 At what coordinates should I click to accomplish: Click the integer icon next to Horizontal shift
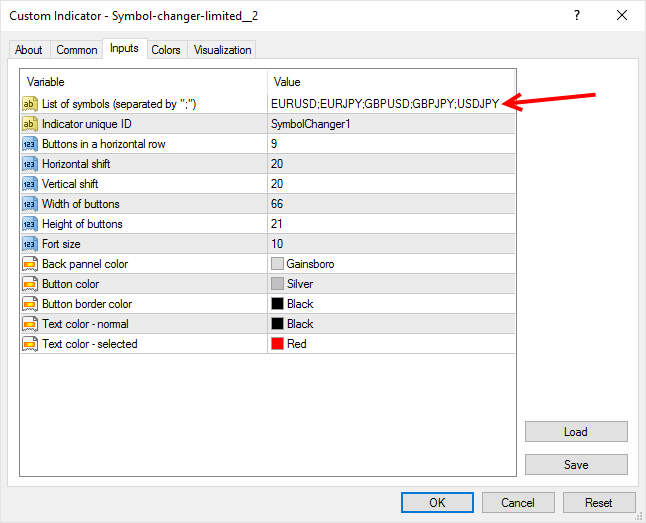(x=30, y=164)
